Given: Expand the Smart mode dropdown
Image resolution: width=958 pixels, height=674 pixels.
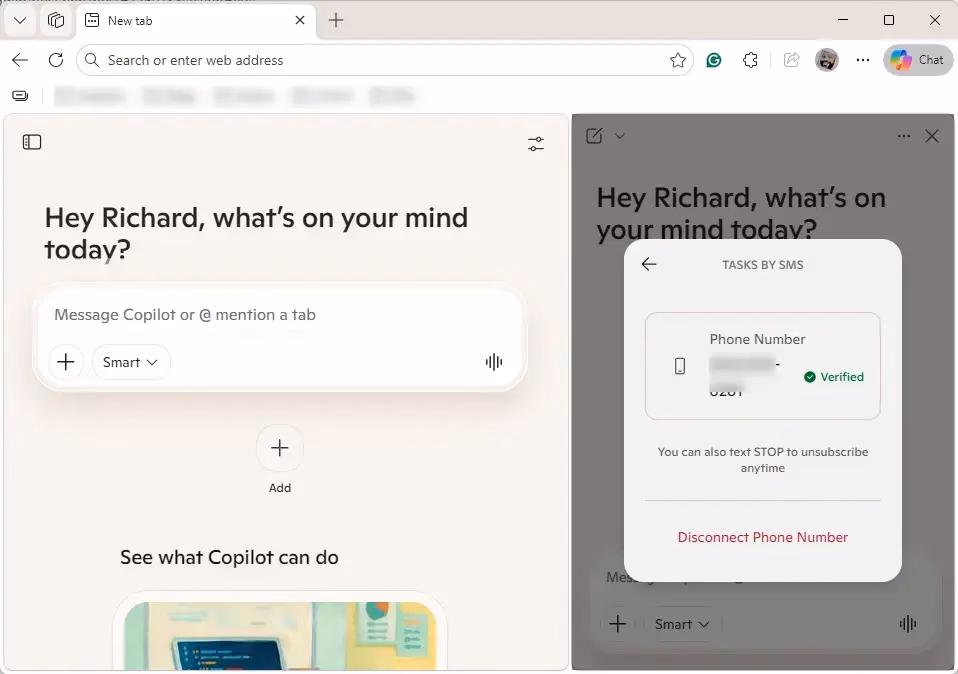Looking at the screenshot, I should (131, 362).
